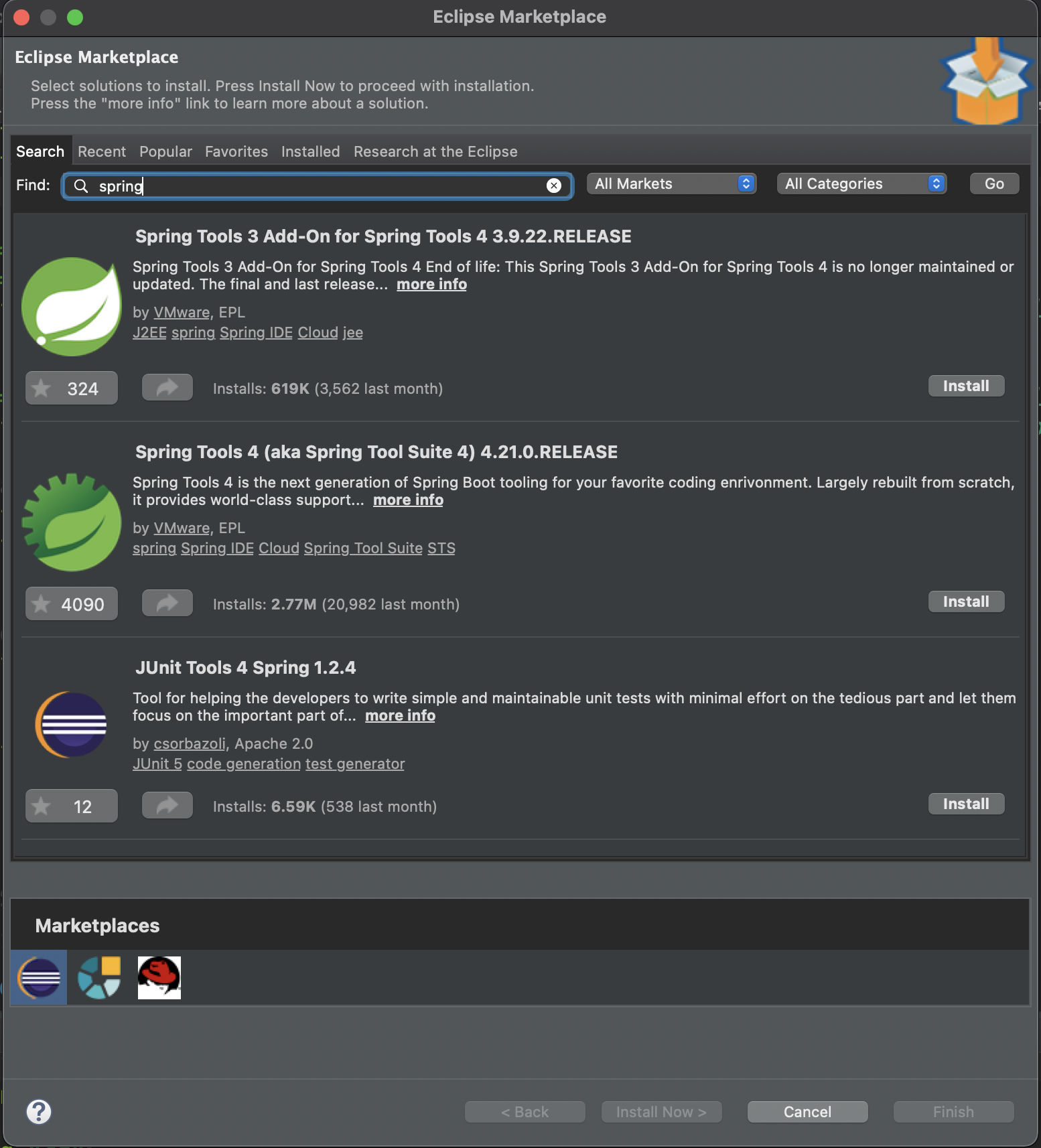Open the csorbazoli author link
Image resolution: width=1041 pixels, height=1148 pixels.
(190, 743)
